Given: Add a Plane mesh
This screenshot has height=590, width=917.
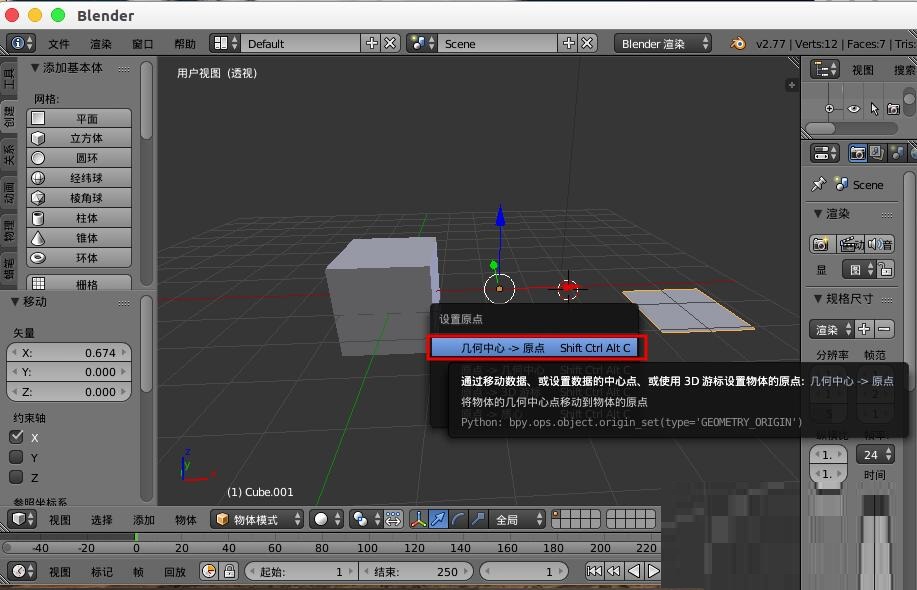Looking at the screenshot, I should pos(79,119).
